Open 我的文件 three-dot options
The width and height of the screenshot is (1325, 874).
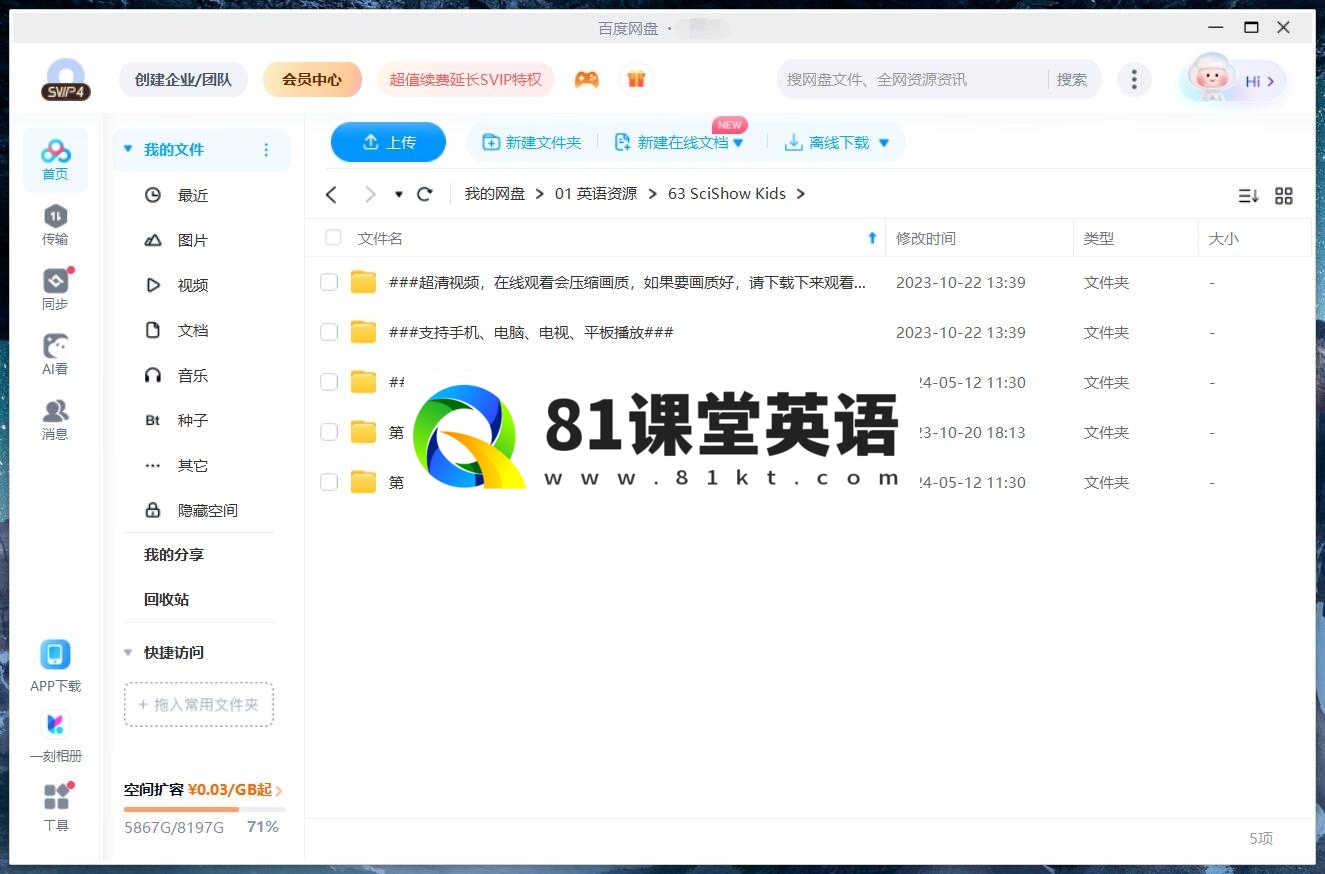[x=266, y=150]
